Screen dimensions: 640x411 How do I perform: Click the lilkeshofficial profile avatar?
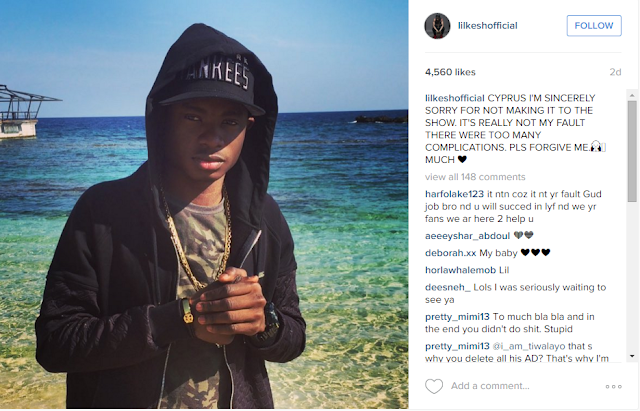tap(437, 26)
